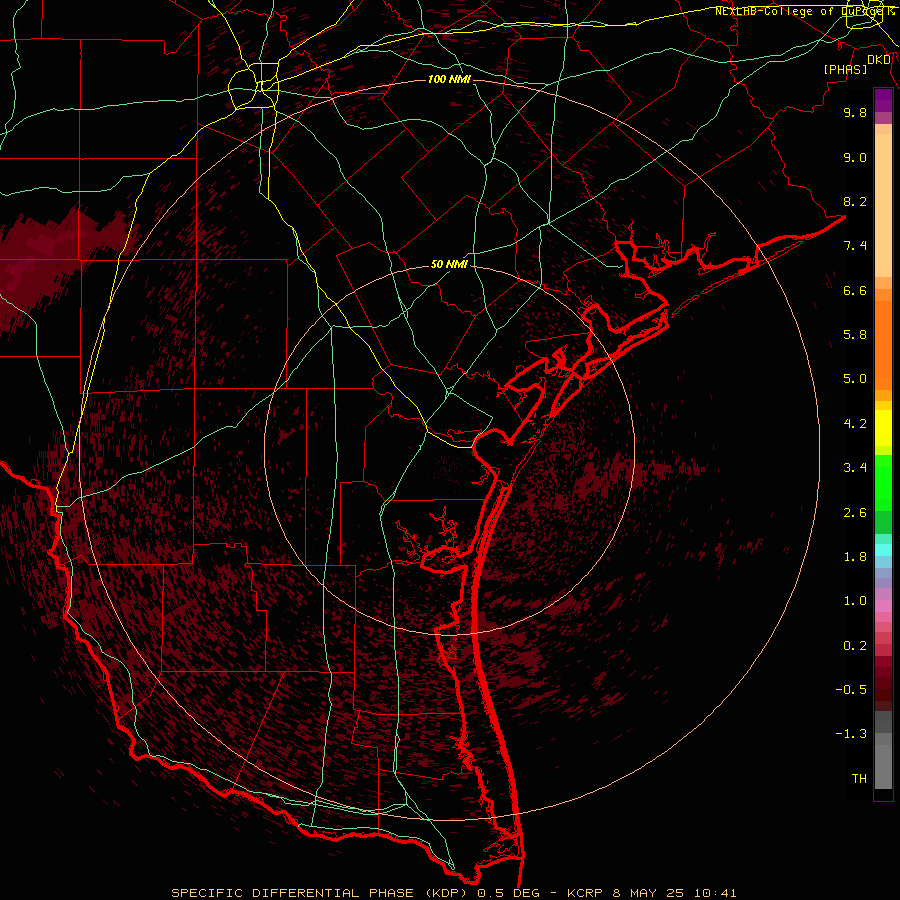Pick the purple segment atop the color bar

[883, 100]
